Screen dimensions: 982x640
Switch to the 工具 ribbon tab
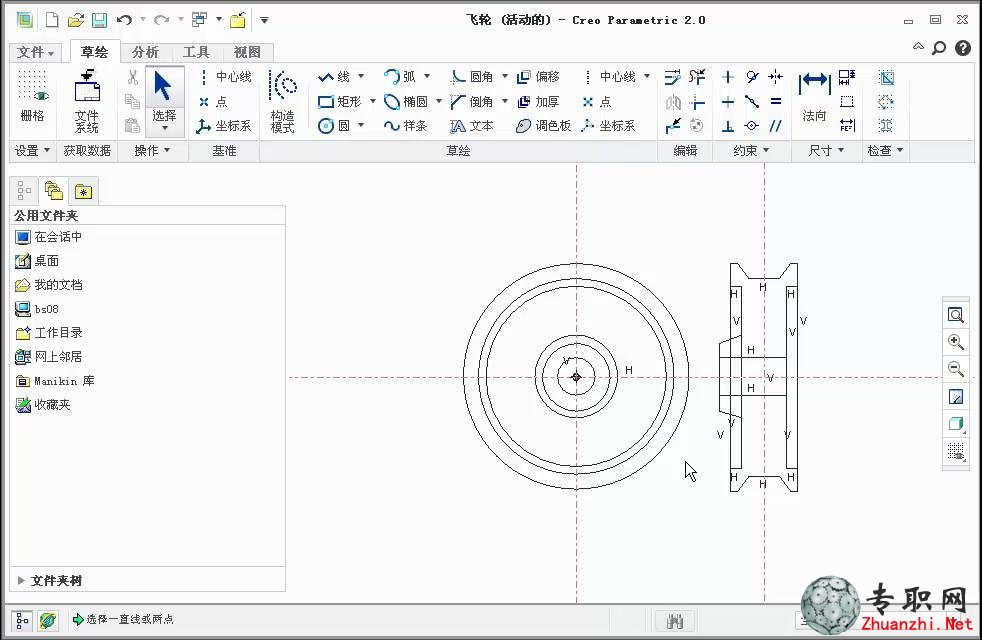click(196, 52)
